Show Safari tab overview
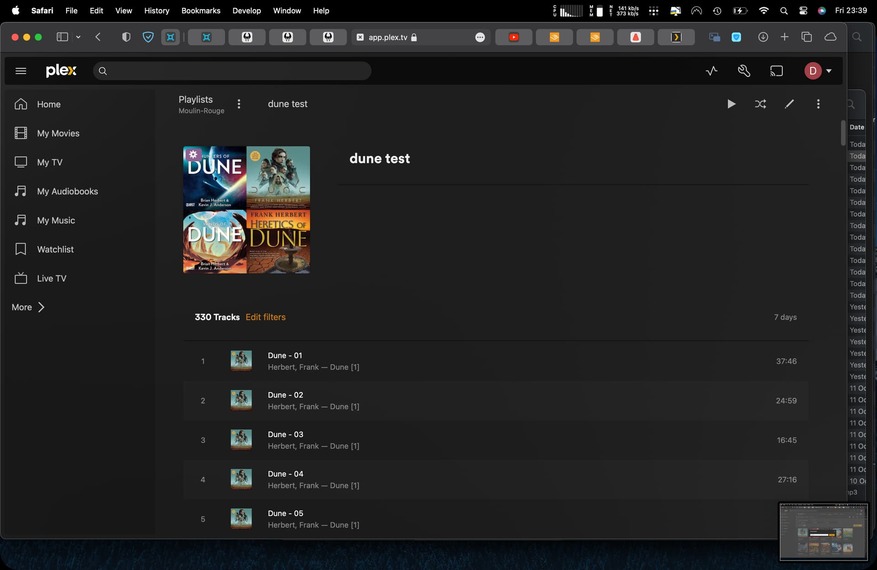 tap(807, 37)
